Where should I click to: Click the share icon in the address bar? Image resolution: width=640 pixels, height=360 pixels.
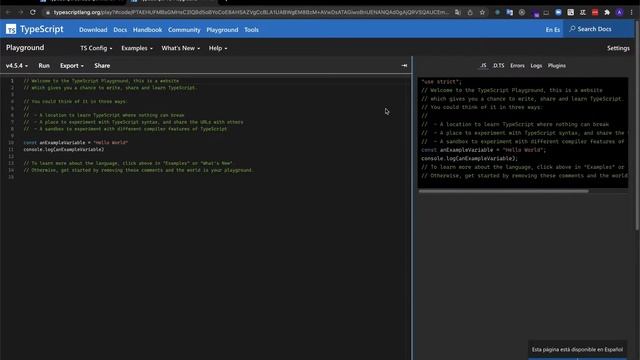click(x=470, y=12)
